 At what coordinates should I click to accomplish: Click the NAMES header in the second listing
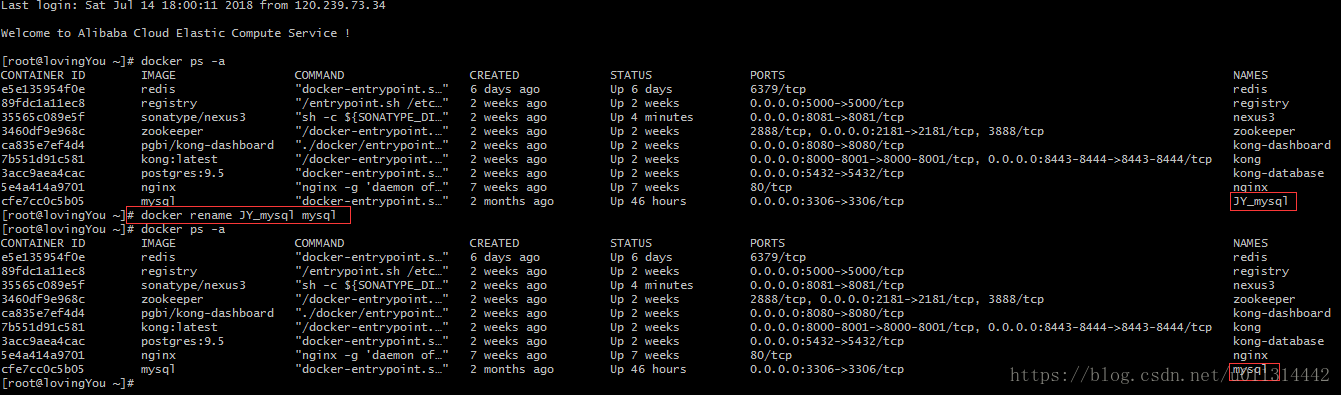[x=1250, y=244]
